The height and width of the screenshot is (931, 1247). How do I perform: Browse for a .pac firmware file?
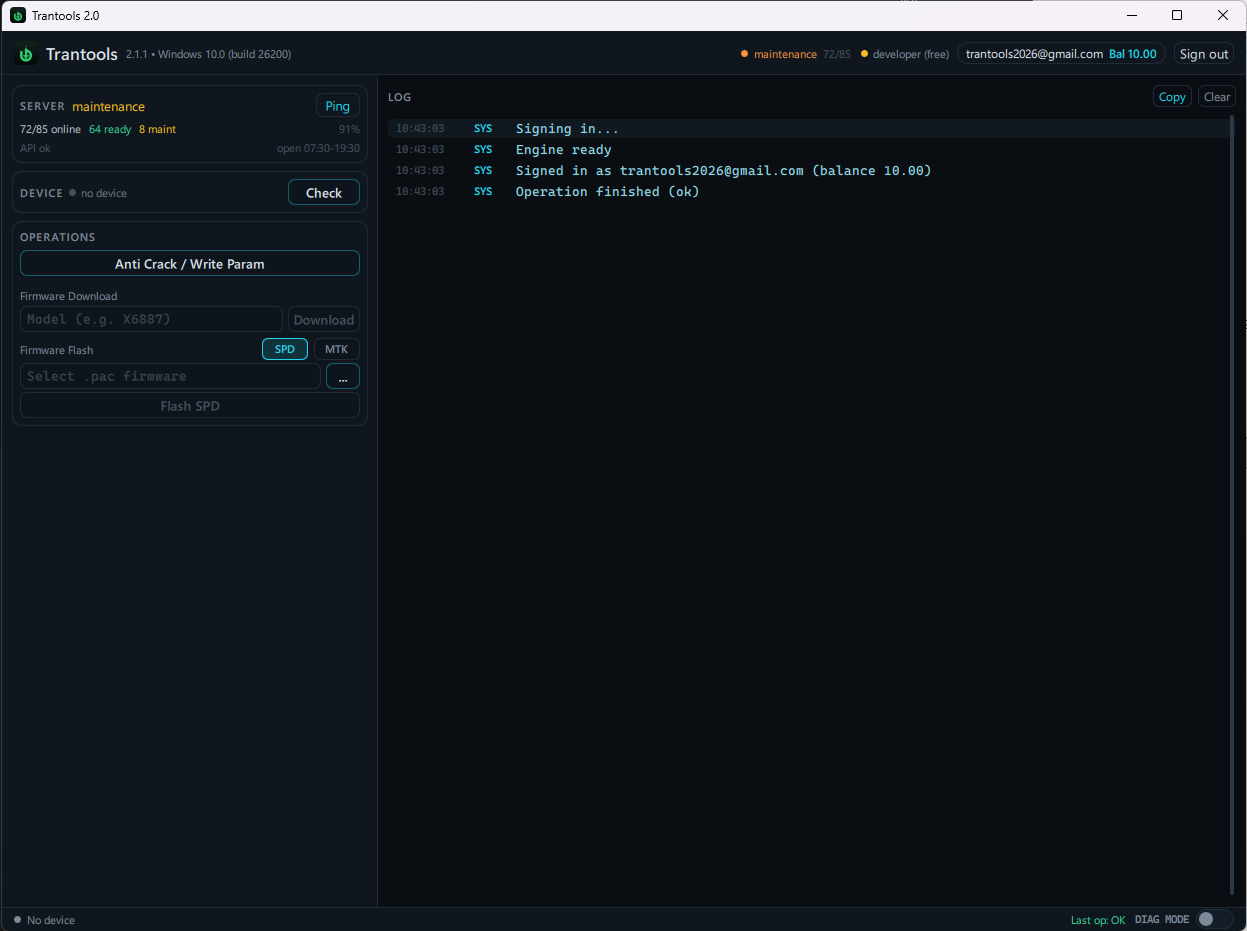[x=343, y=376]
